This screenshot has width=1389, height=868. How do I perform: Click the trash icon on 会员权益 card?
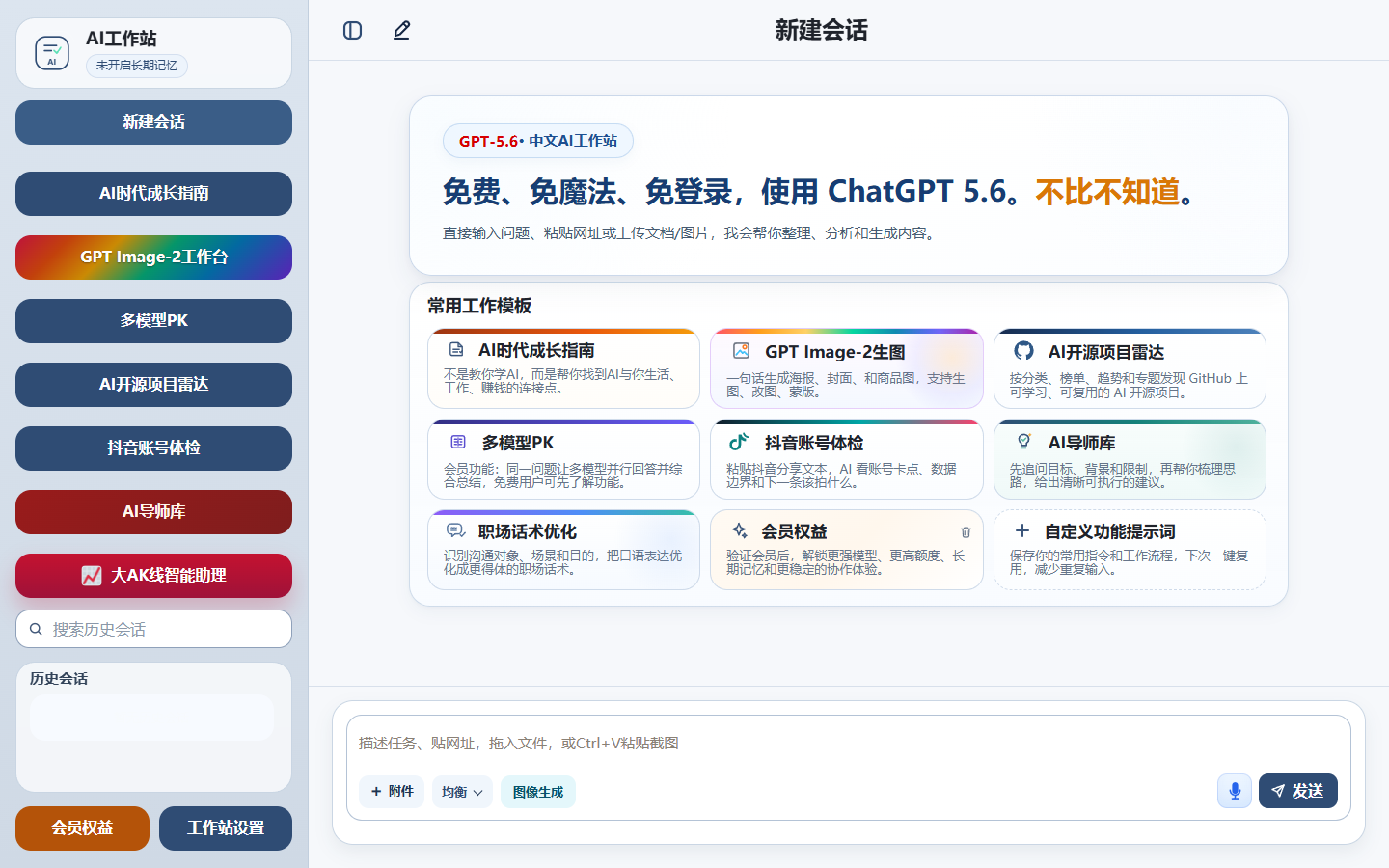(x=966, y=532)
